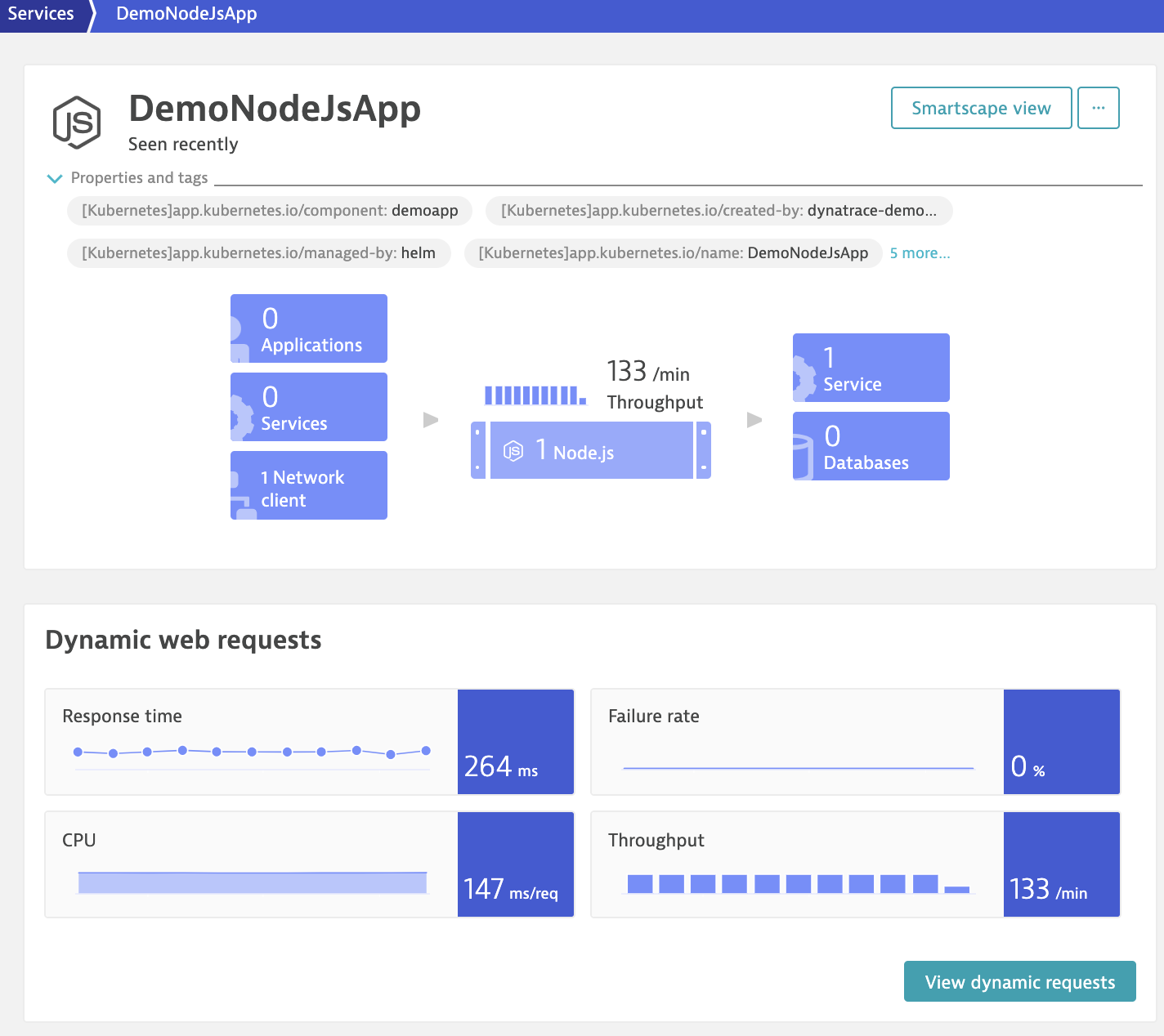
Task: Open Smartscape view
Action: click(x=981, y=108)
